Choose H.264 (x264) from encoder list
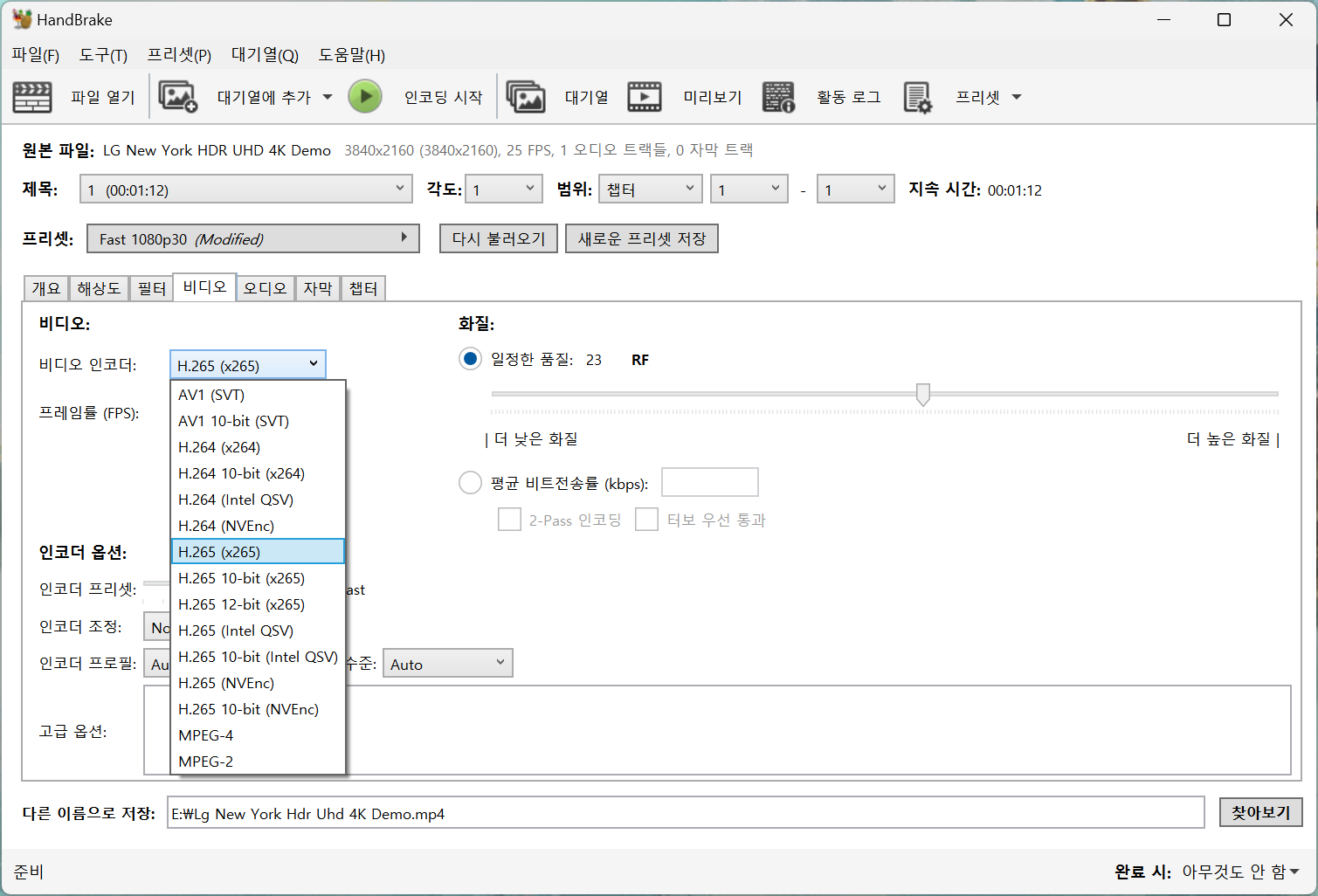The image size is (1318, 896). 259,447
